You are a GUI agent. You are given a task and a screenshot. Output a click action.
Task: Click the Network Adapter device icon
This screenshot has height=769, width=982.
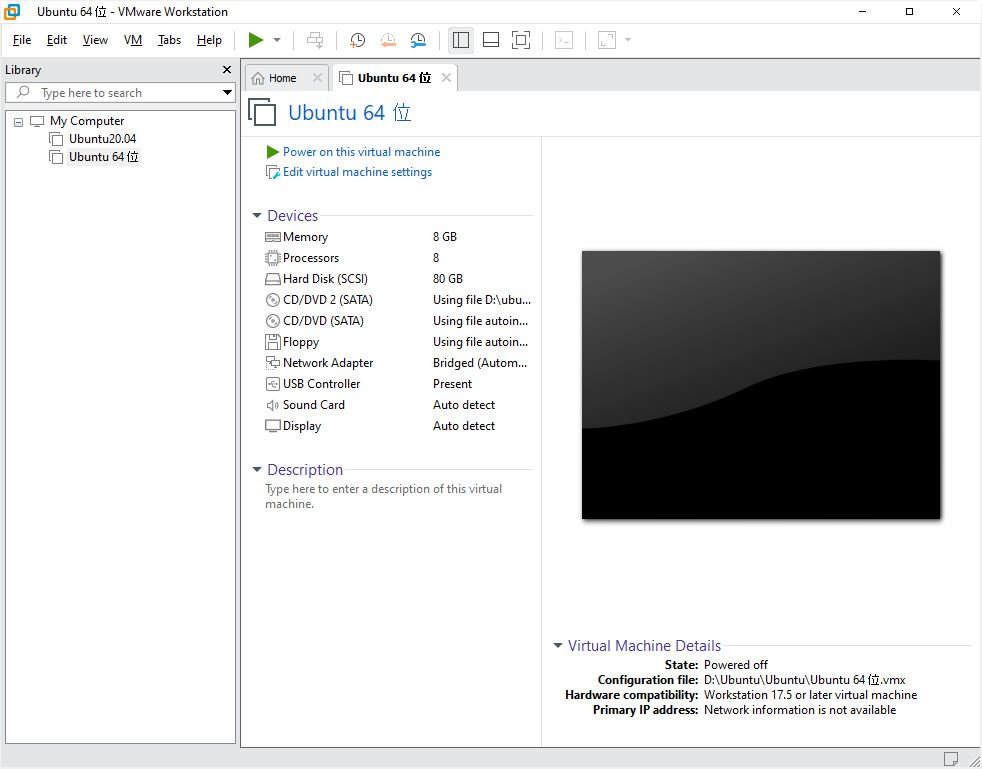tap(272, 363)
